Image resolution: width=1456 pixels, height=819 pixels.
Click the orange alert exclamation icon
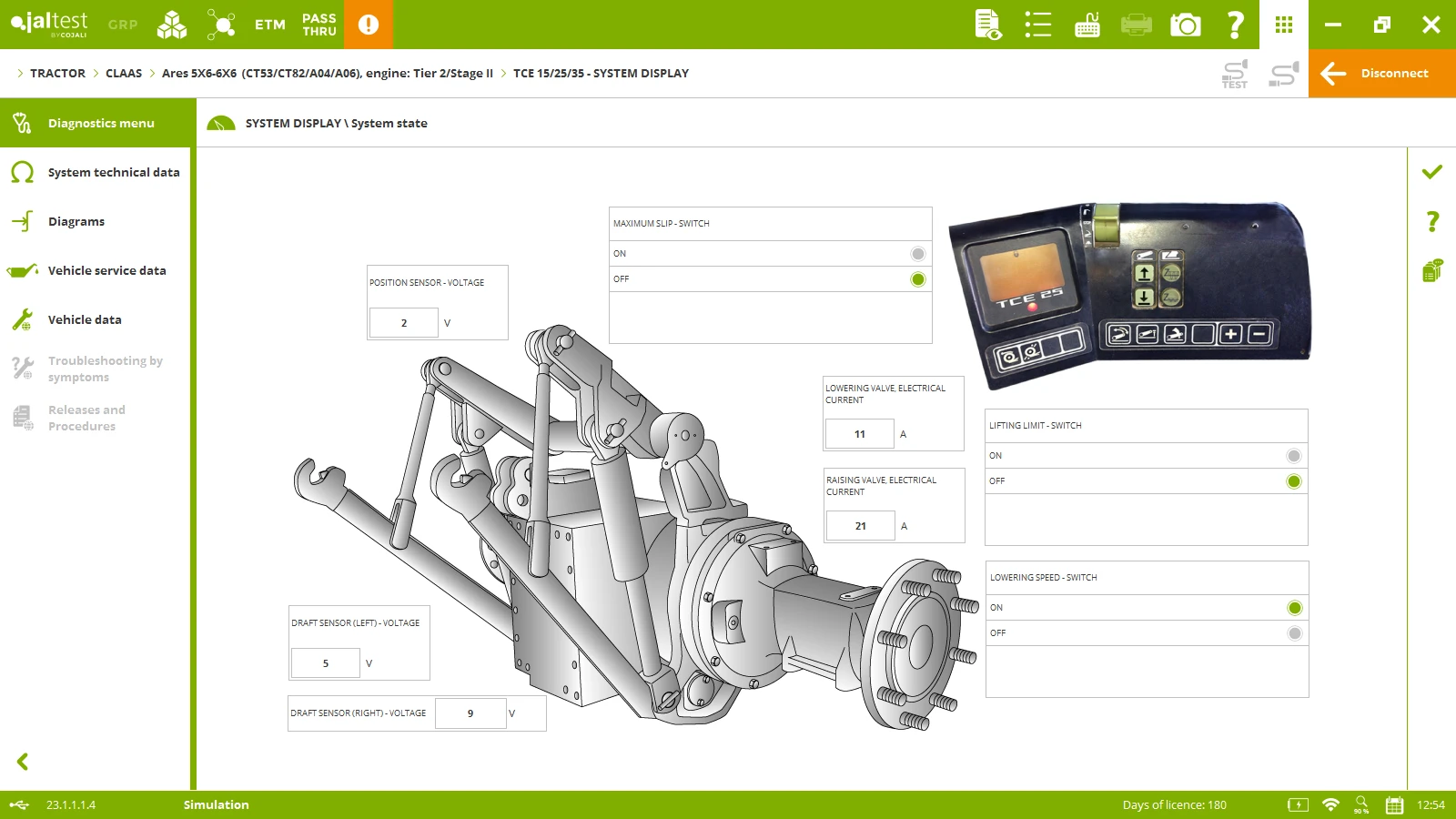pyautogui.click(x=369, y=25)
